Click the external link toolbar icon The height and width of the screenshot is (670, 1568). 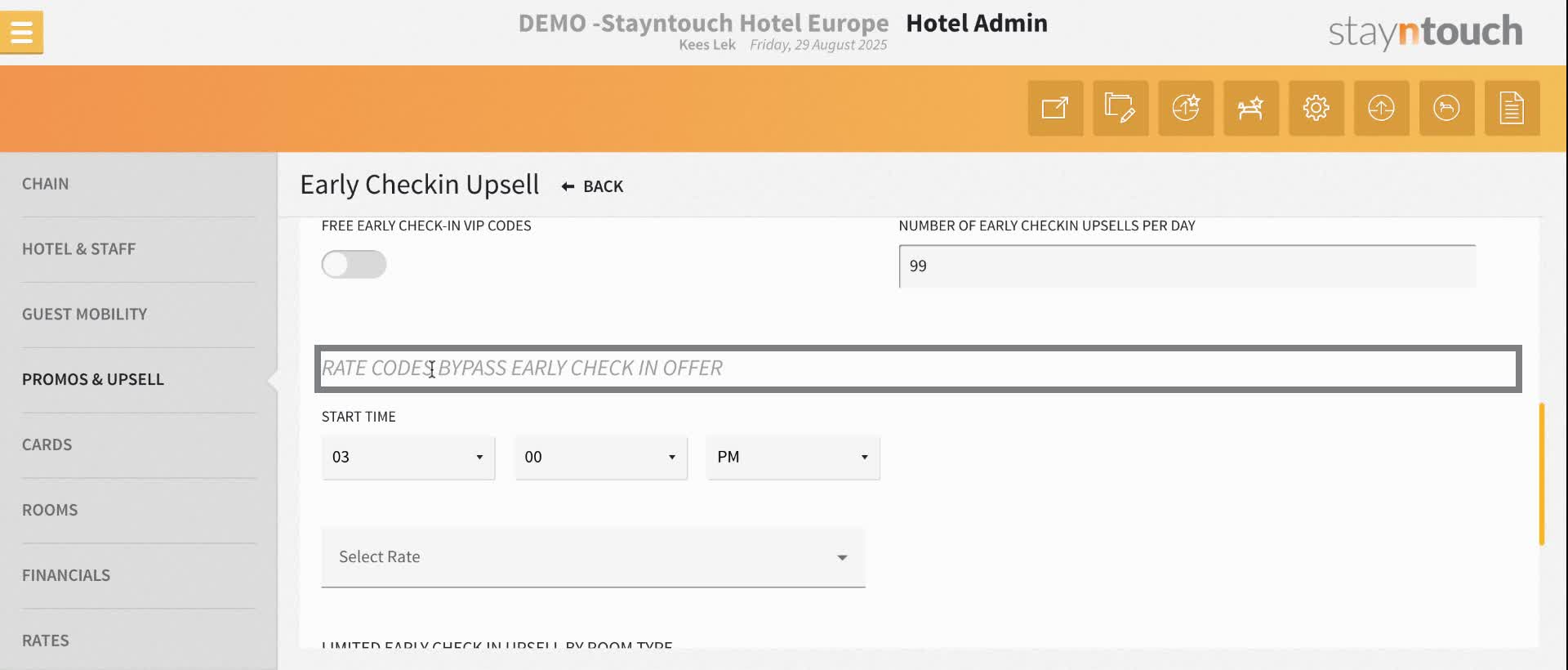1055,108
